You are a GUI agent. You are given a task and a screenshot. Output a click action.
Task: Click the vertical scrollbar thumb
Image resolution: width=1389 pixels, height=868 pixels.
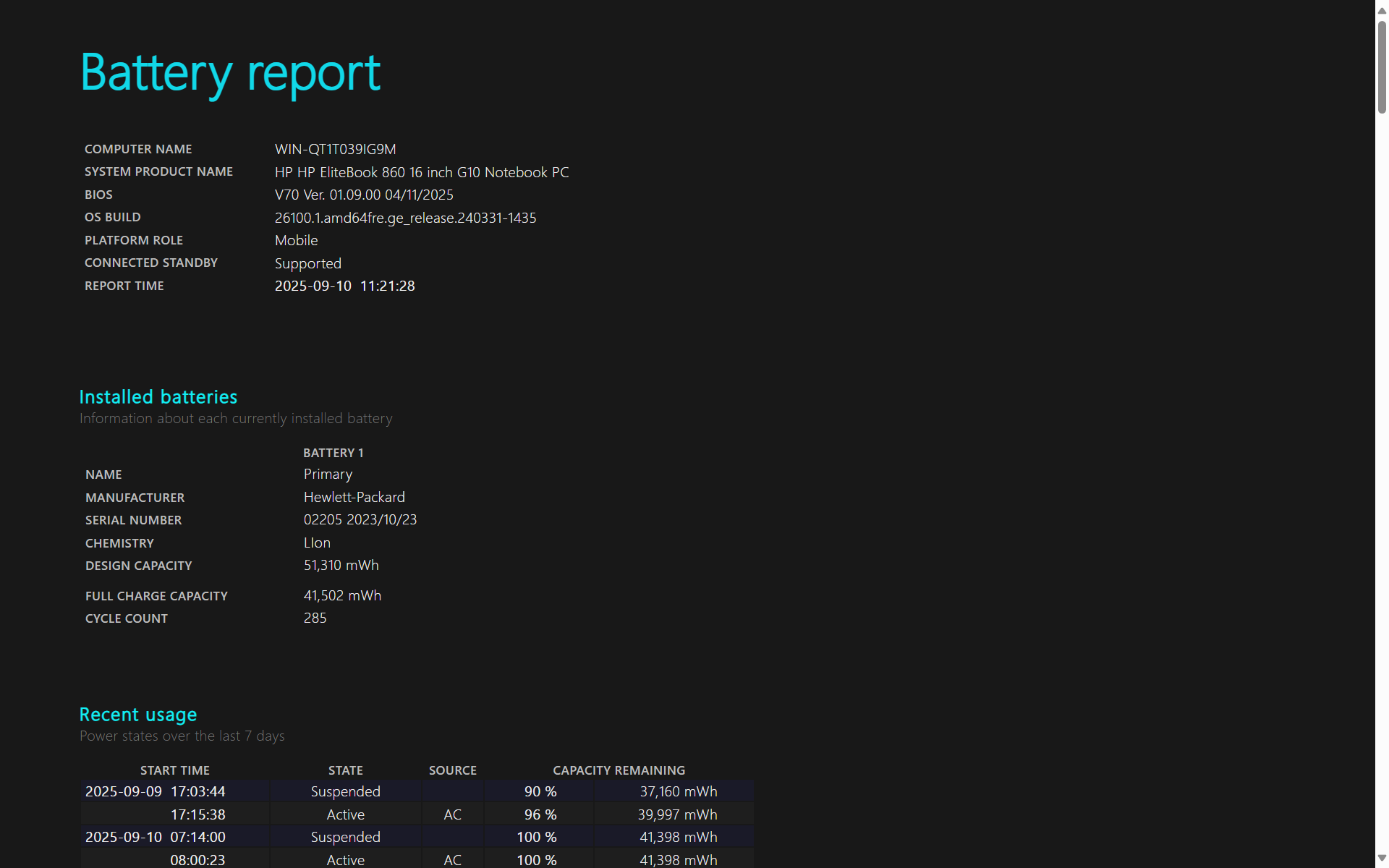1382,67
